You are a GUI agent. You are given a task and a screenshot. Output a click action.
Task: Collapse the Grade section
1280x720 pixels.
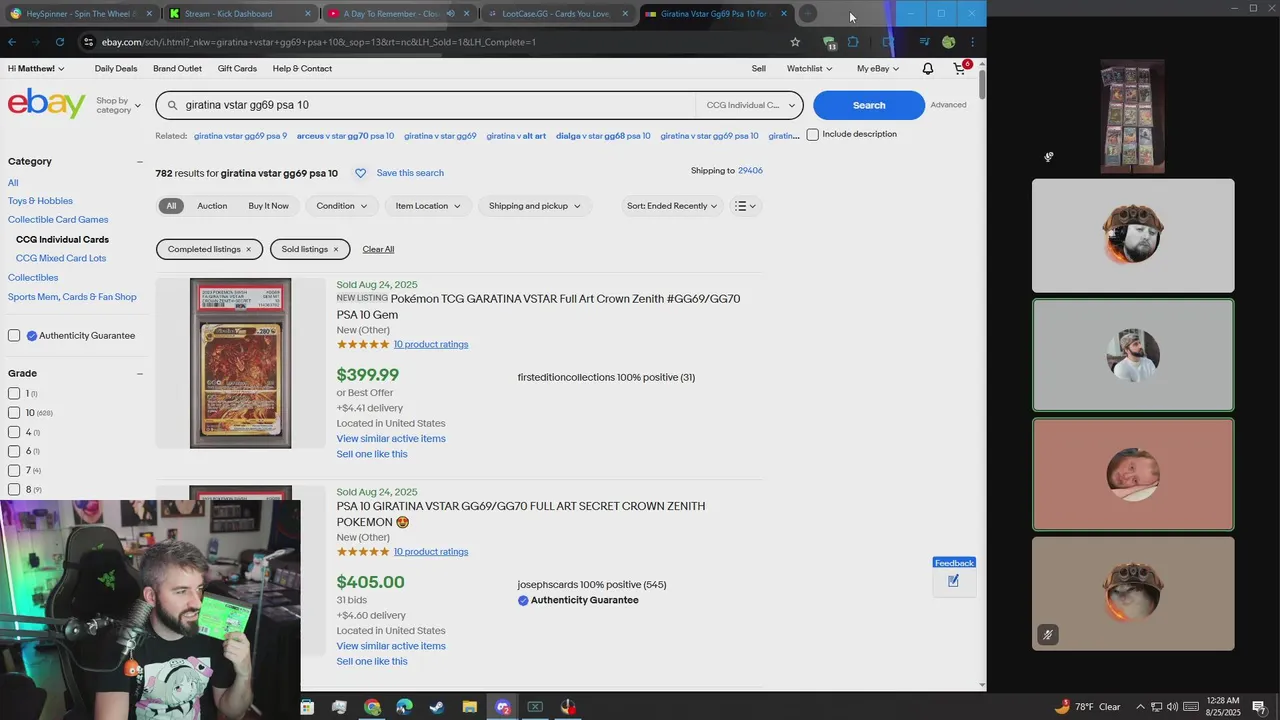click(140, 373)
